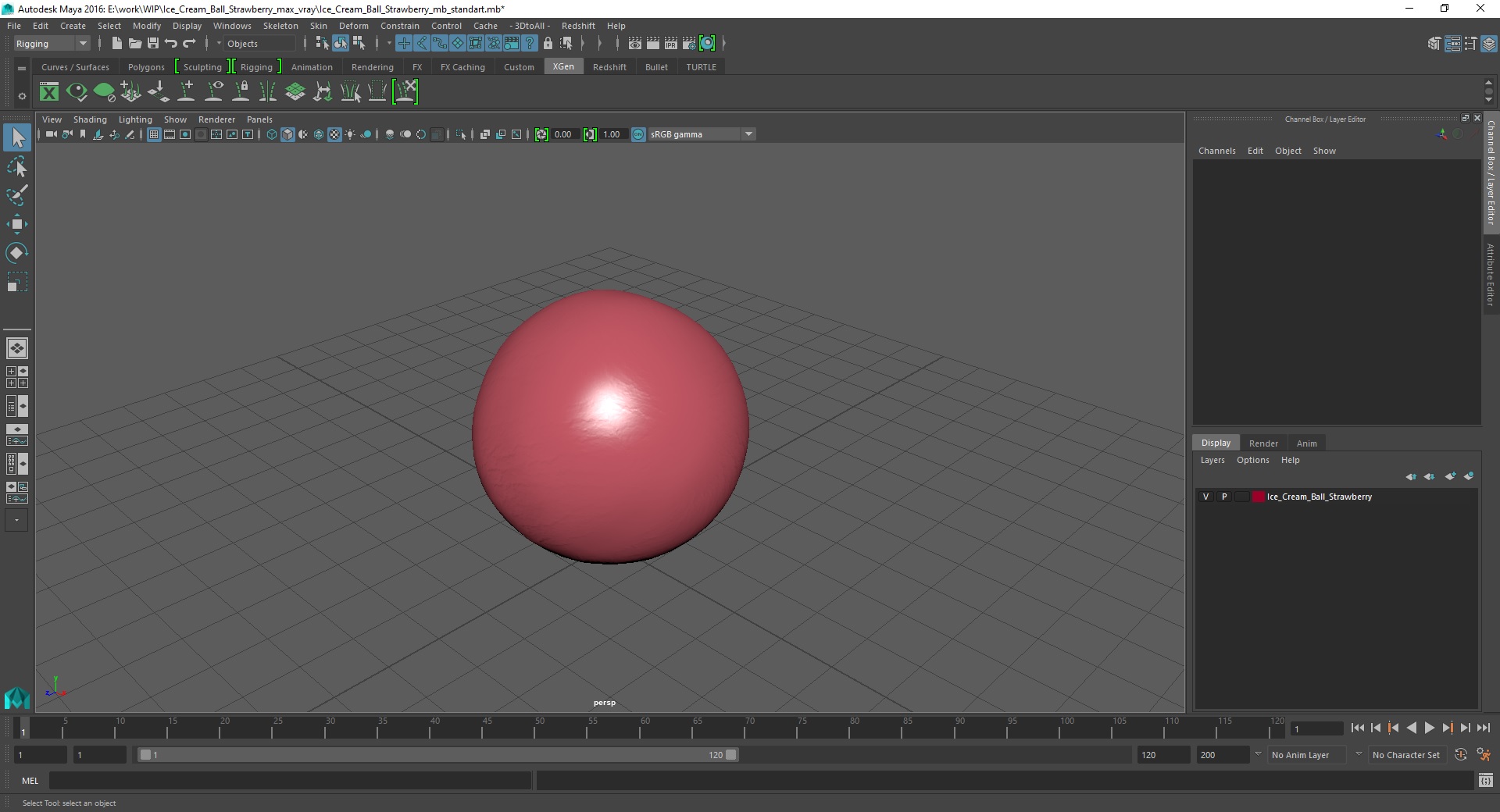Click the gamma value field 1.00
1500x812 pixels.
(613, 134)
